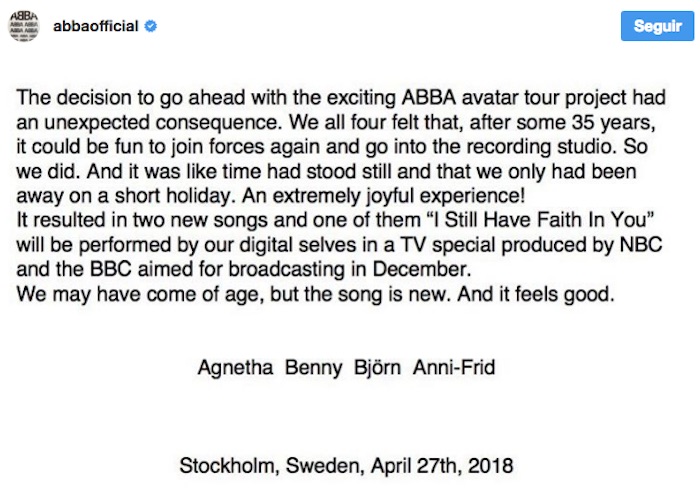The width and height of the screenshot is (700, 498).
Task: Click the name Benny in the signature
Action: (313, 367)
